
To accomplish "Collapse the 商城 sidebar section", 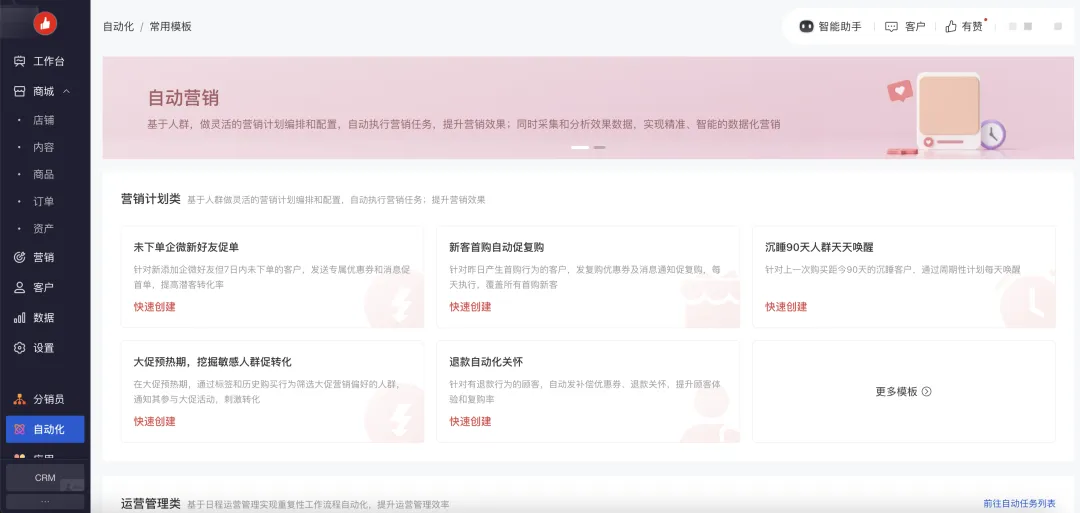I will [x=66, y=91].
